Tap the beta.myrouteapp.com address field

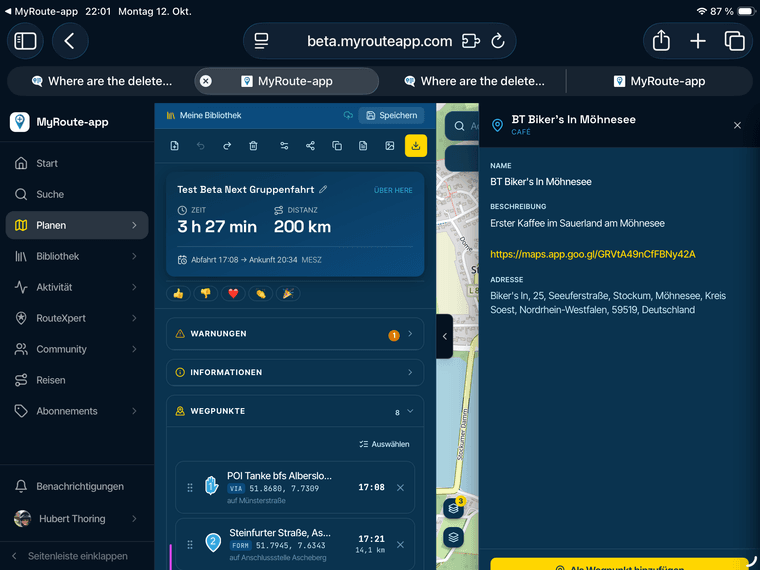(380, 41)
